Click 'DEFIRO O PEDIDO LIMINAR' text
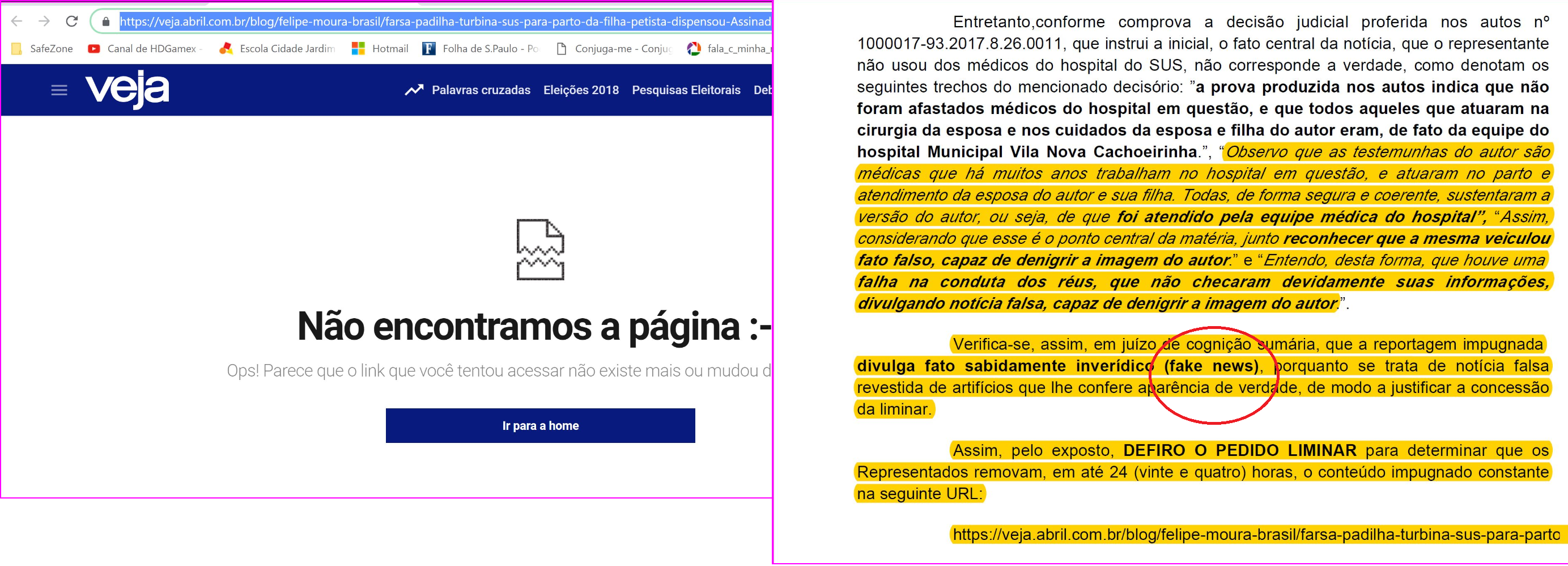The image size is (1568, 566). (x=1239, y=451)
